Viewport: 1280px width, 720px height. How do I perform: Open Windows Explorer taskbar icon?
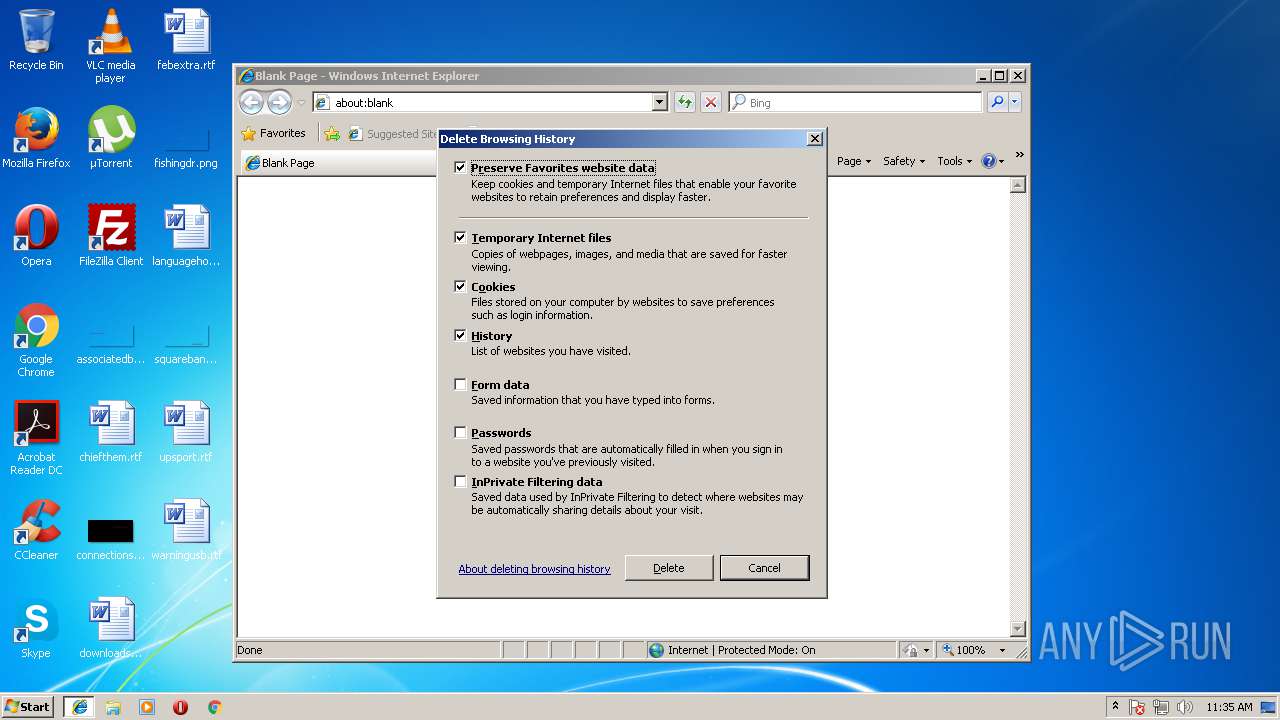tap(113, 707)
